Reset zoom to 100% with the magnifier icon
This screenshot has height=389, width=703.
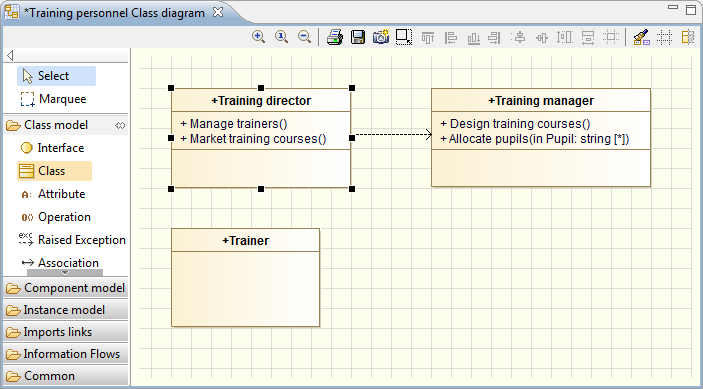pyautogui.click(x=282, y=37)
